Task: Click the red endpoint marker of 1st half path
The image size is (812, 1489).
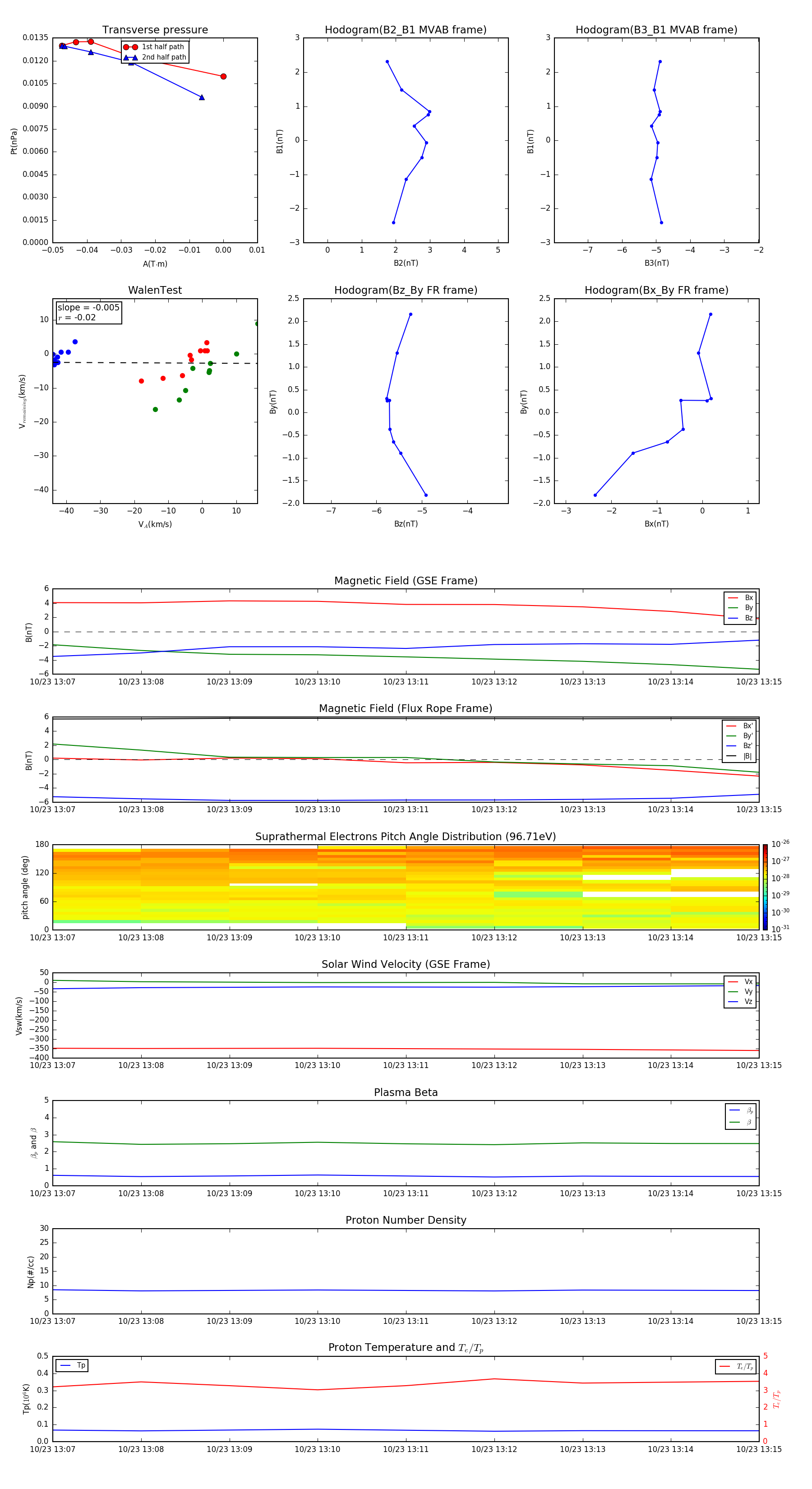Action: point(224,76)
